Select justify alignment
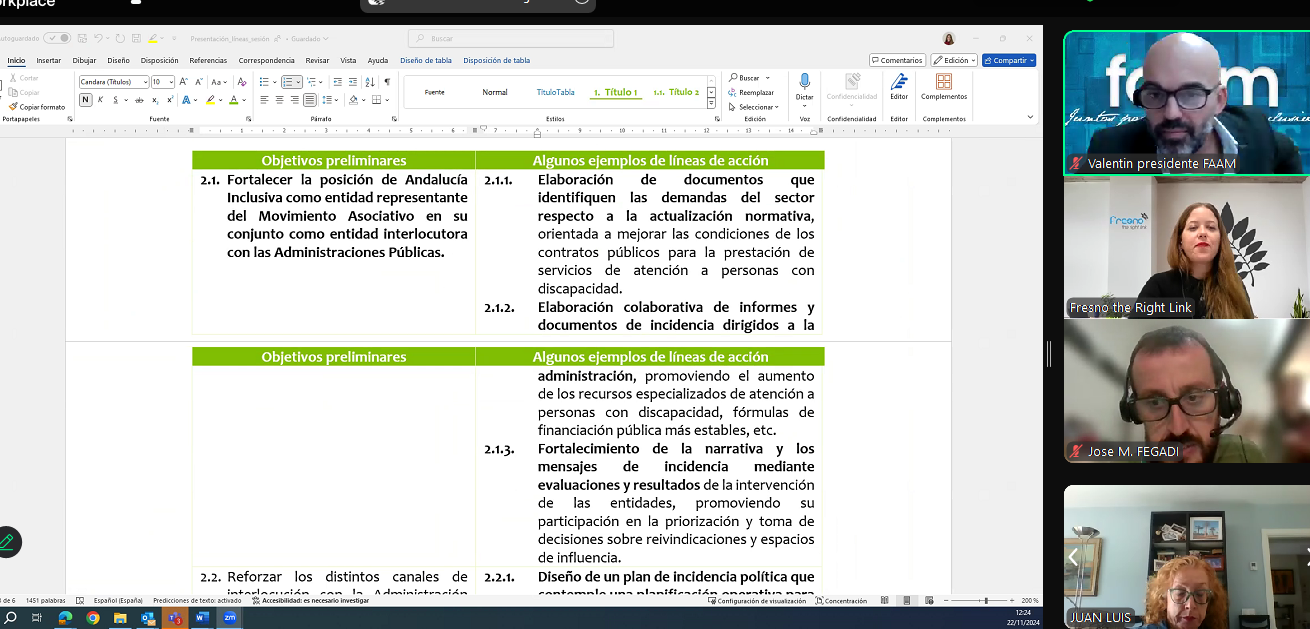The height and width of the screenshot is (629, 1310). [x=310, y=100]
